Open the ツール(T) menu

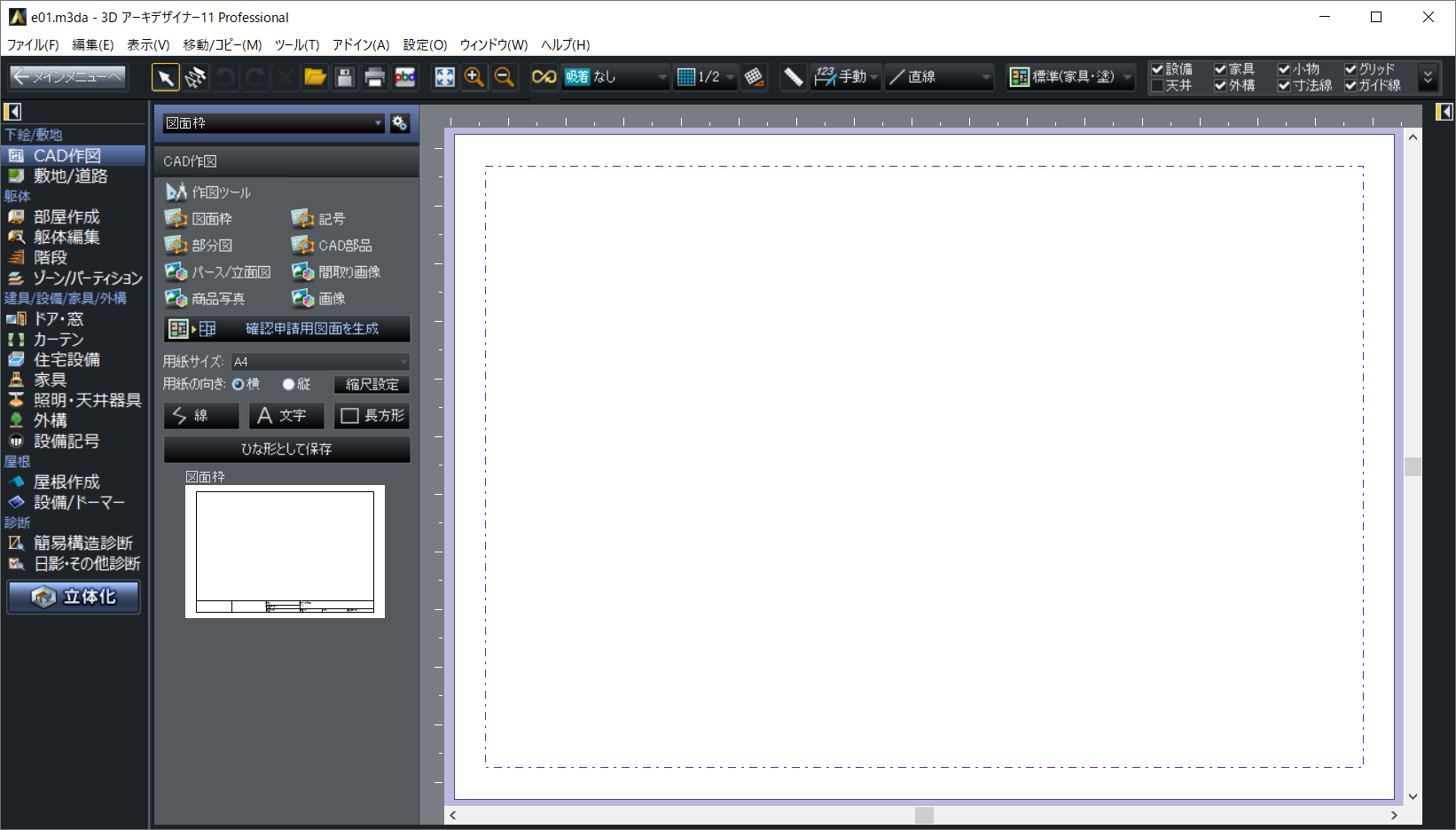(296, 45)
